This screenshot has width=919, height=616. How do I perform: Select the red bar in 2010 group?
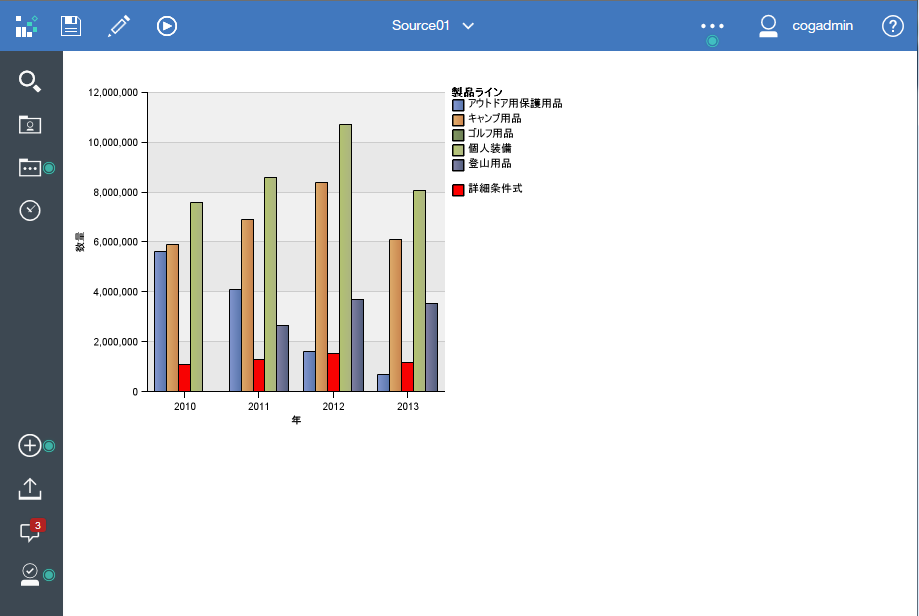point(185,378)
